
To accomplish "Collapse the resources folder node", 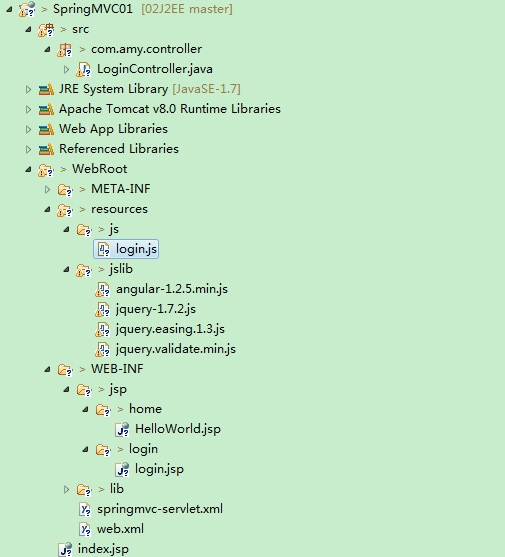I will coord(48,210).
